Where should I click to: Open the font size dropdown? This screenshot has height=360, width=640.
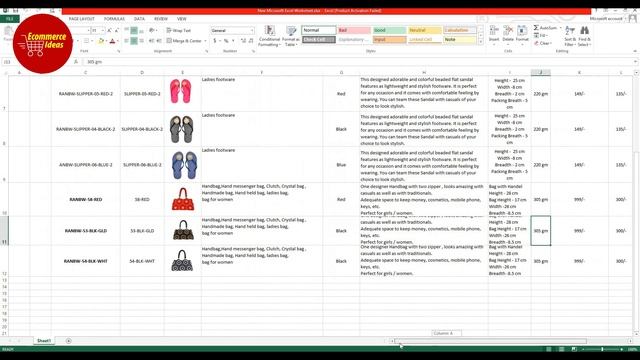click(102, 31)
